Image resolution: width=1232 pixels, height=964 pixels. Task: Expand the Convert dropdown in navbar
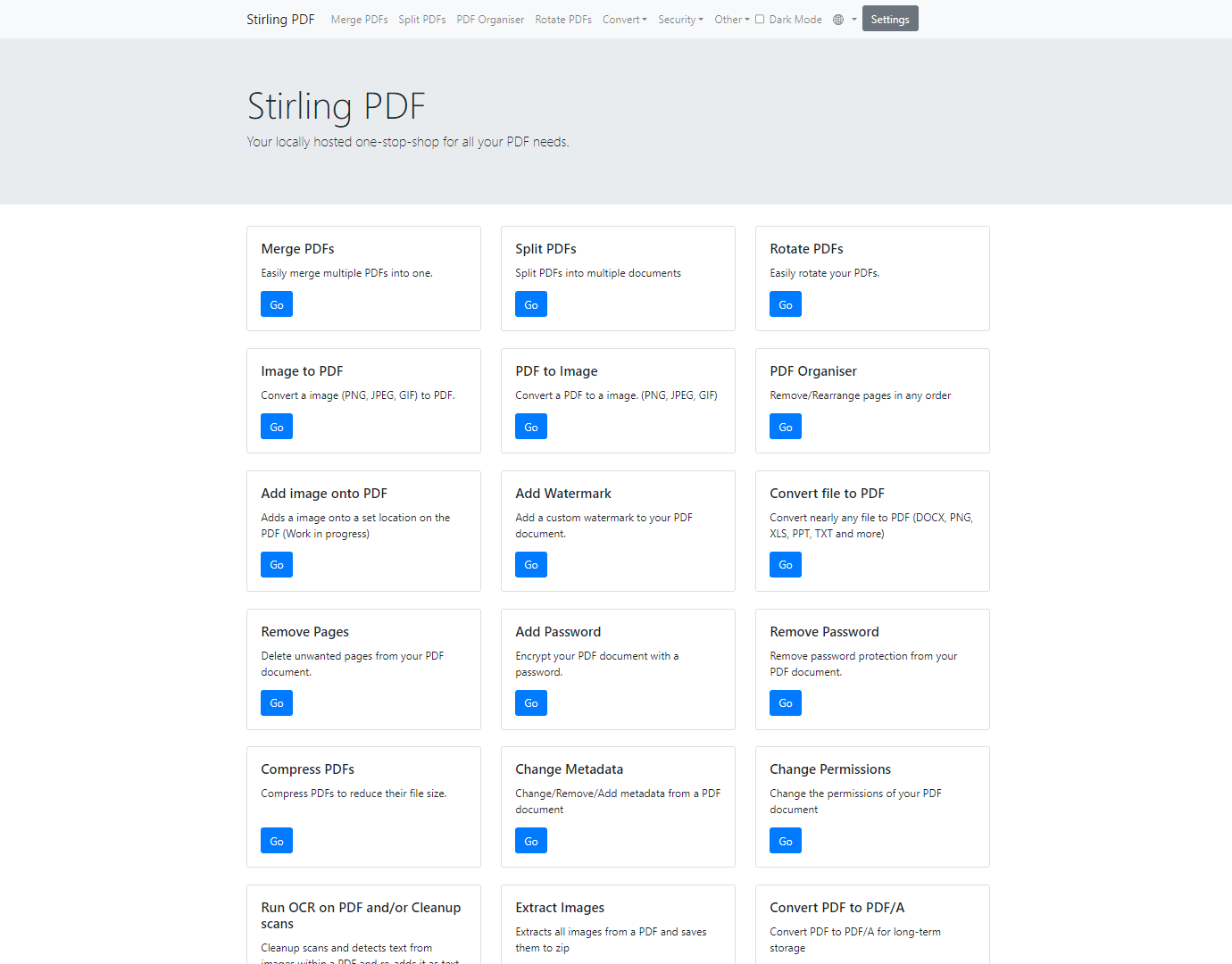[625, 20]
